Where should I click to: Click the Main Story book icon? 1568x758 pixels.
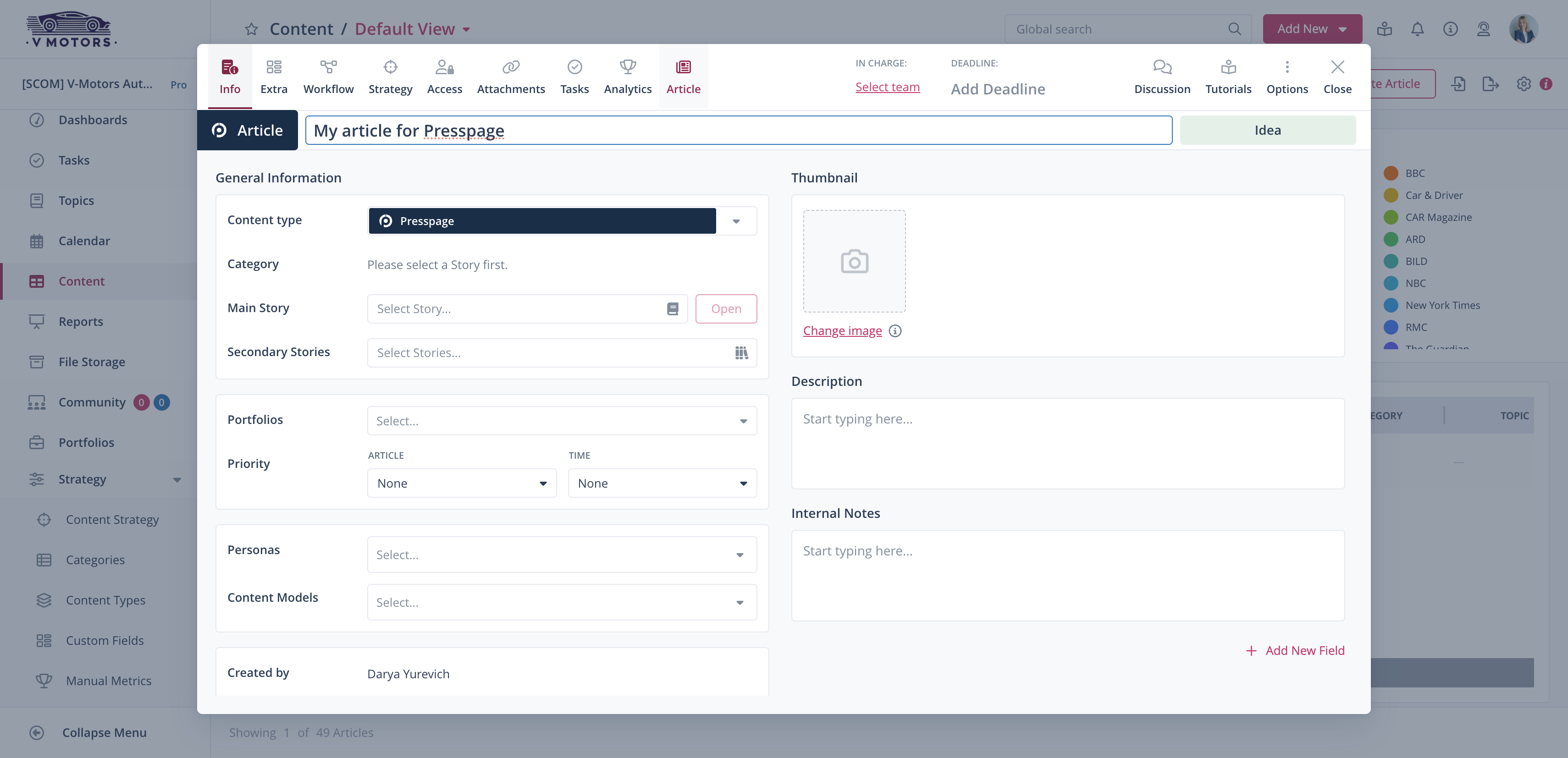click(x=673, y=309)
